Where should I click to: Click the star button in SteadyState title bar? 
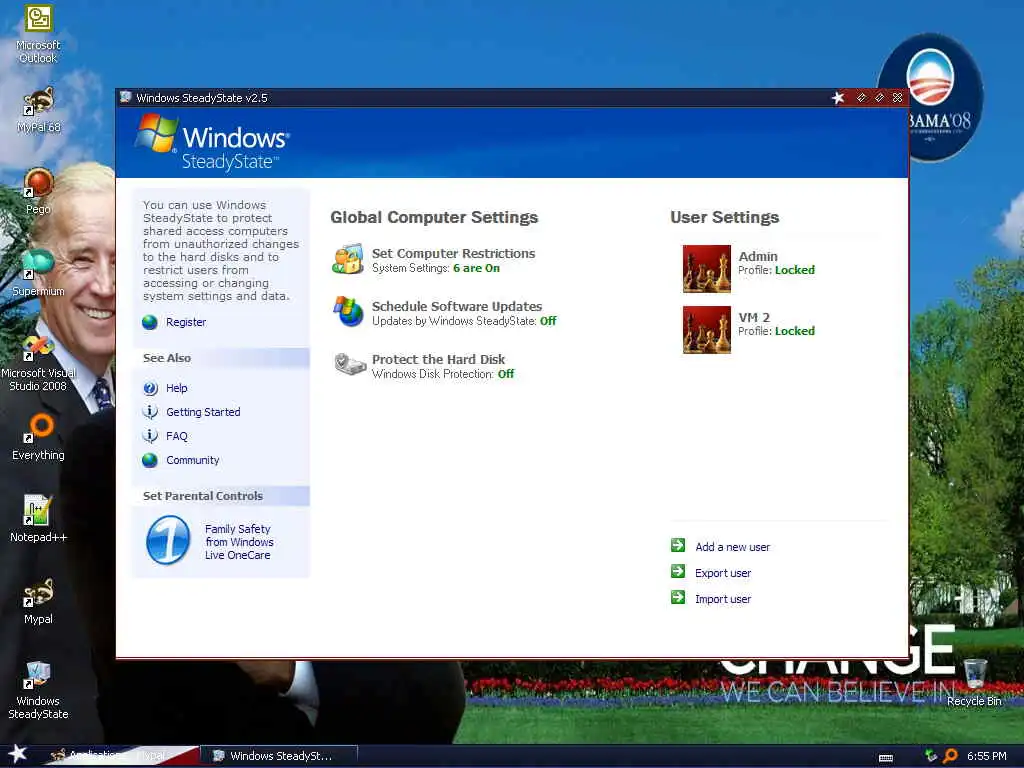(838, 98)
